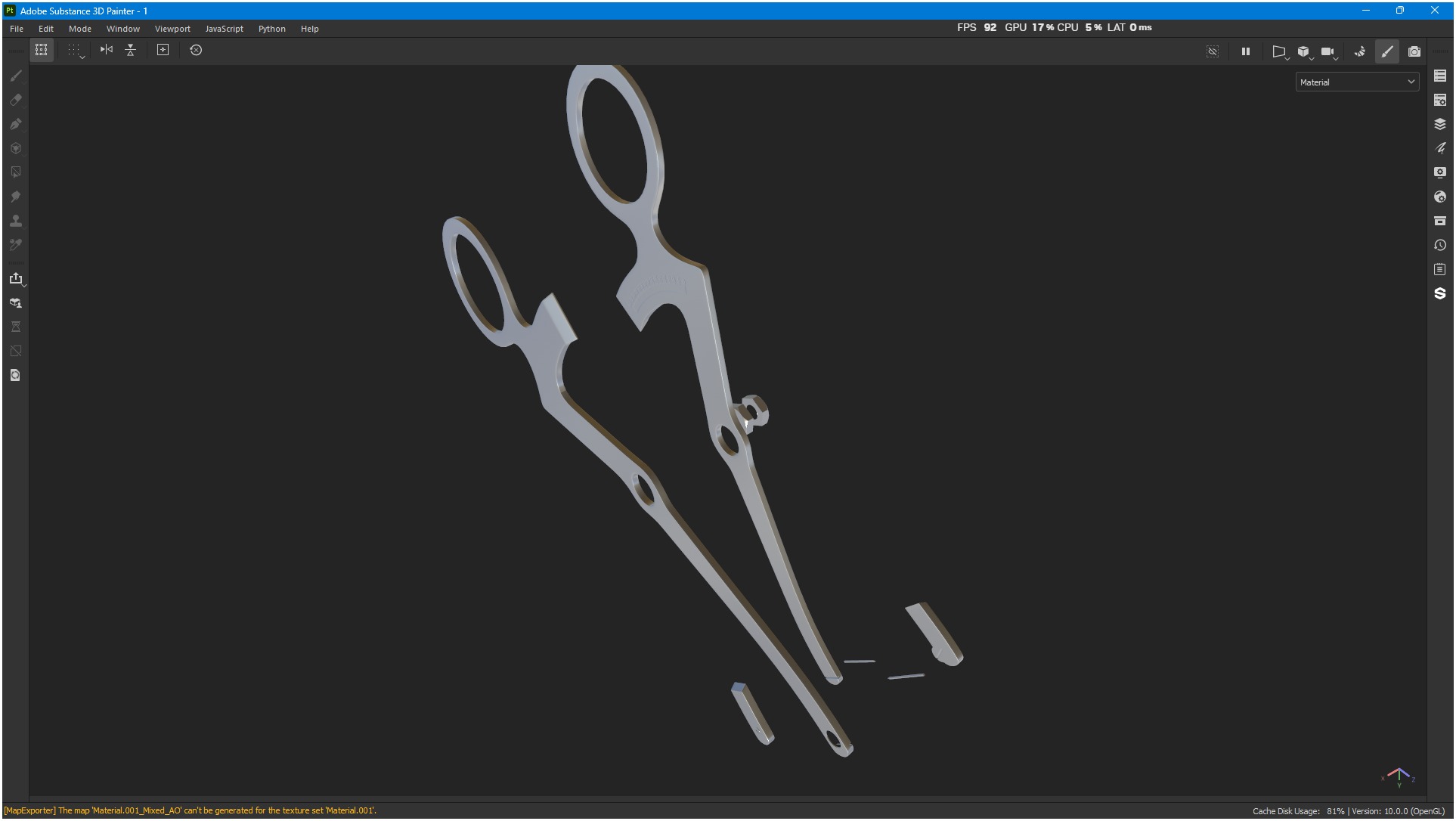Open the Assets shelf panel icon
The width and height of the screenshot is (1456, 821).
(1440, 221)
